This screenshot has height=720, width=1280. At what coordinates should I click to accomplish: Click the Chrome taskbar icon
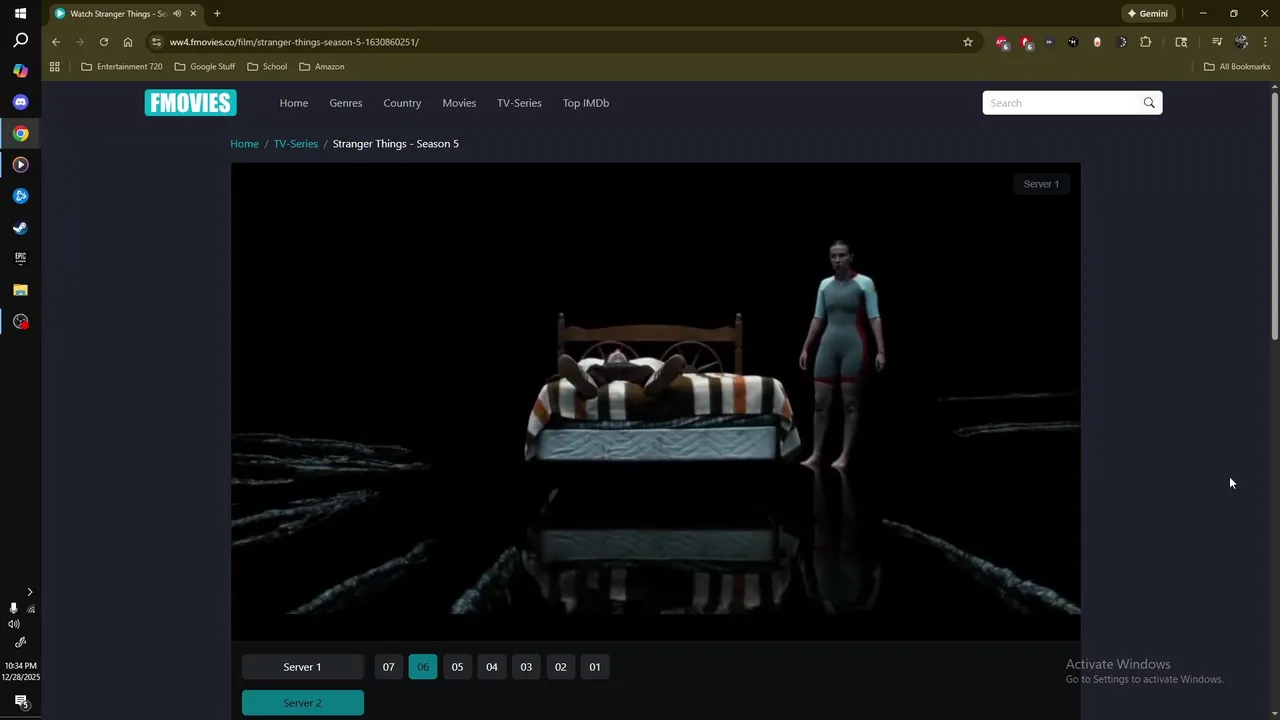click(x=20, y=133)
